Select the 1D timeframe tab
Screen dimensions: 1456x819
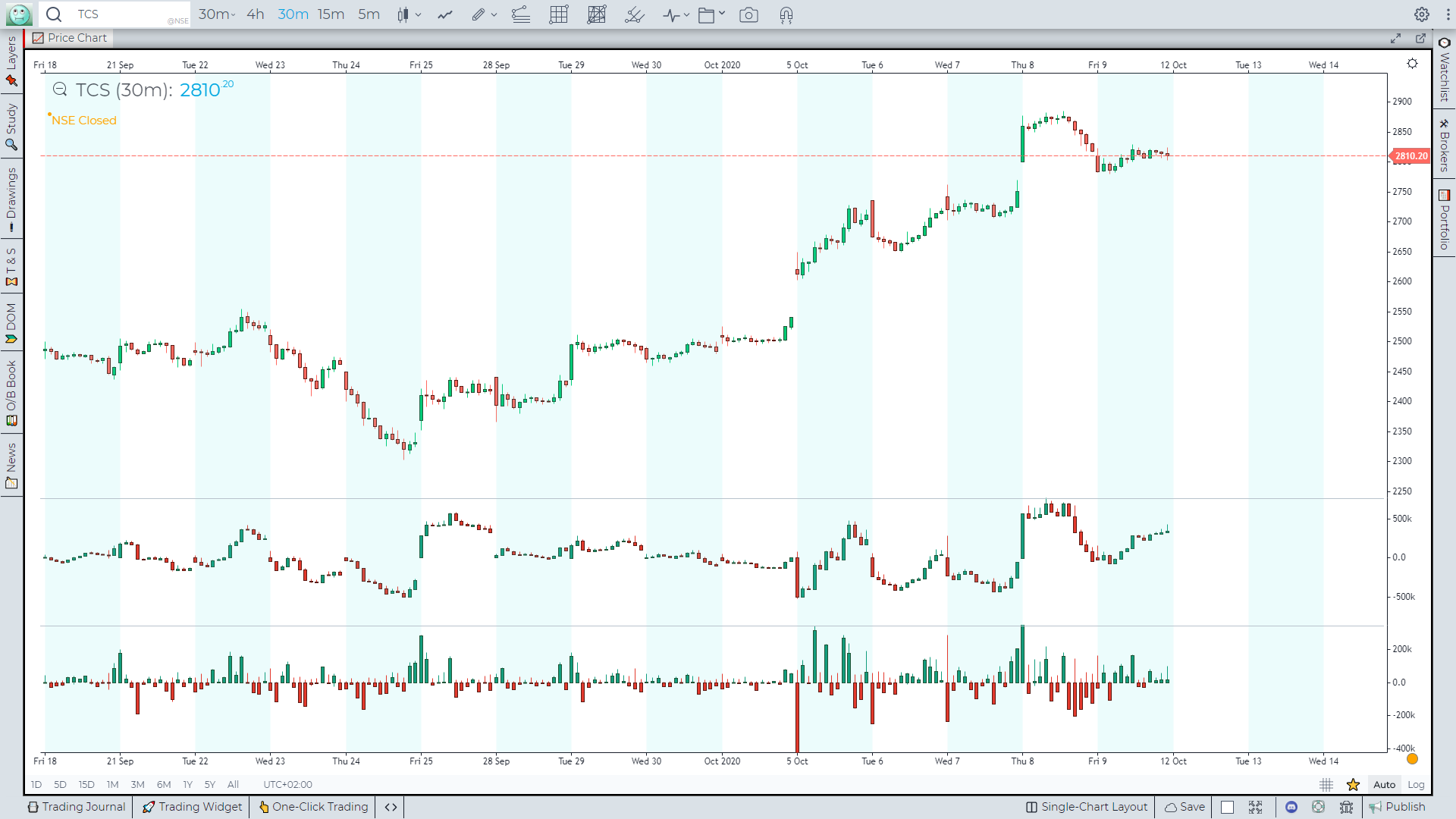click(36, 784)
